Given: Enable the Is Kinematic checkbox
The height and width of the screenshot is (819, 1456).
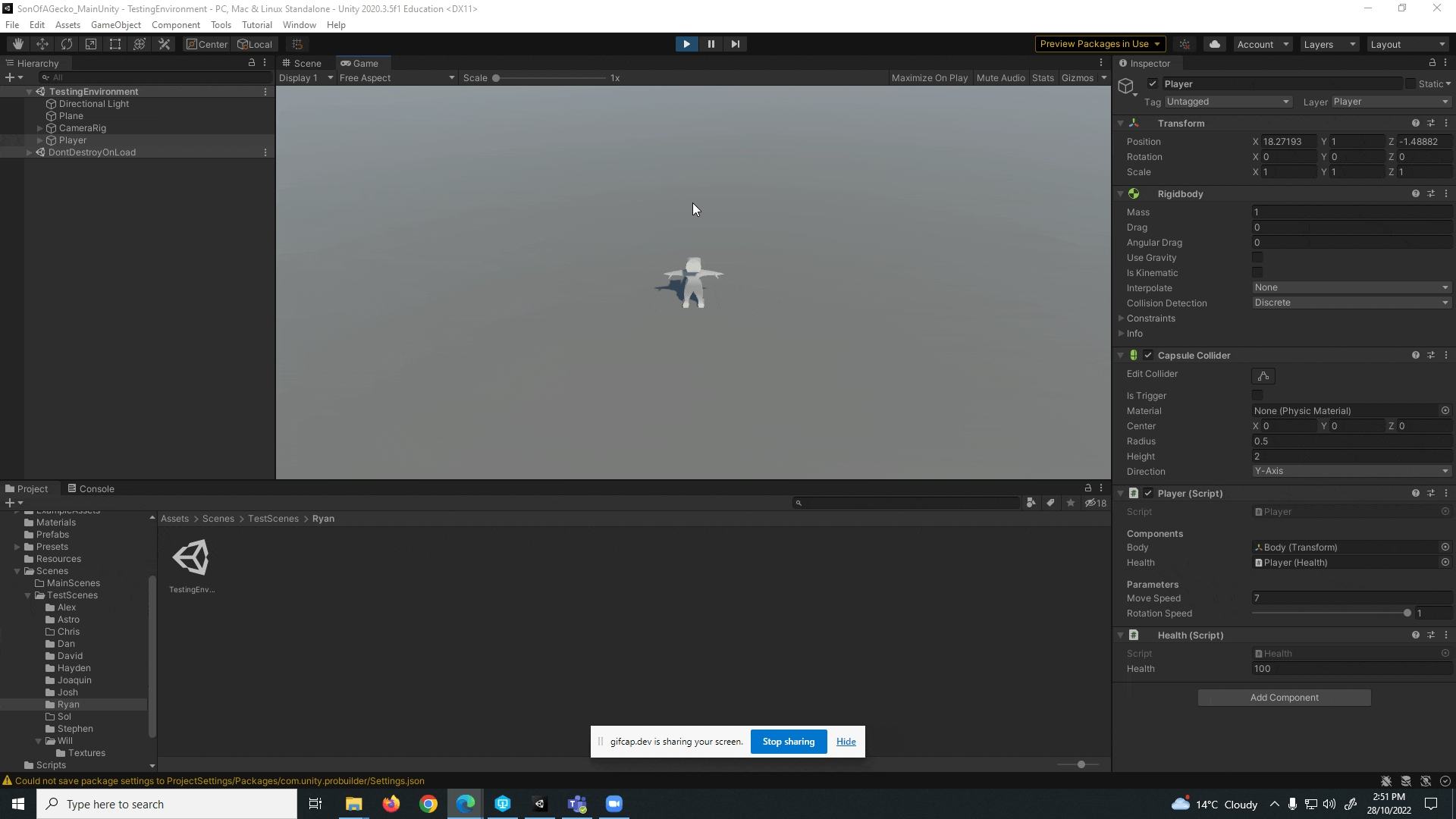Looking at the screenshot, I should [x=1257, y=273].
